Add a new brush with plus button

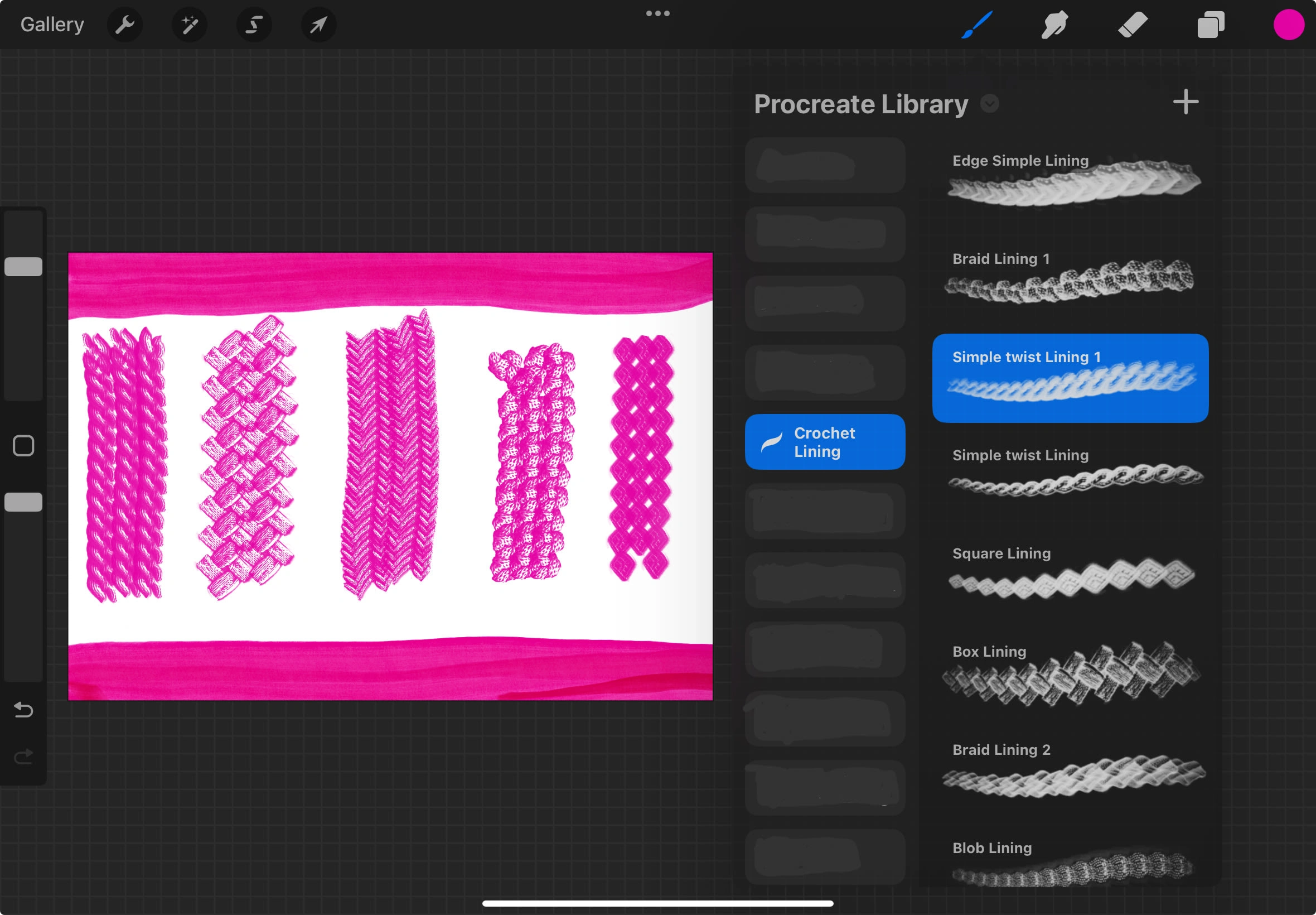click(x=1186, y=102)
